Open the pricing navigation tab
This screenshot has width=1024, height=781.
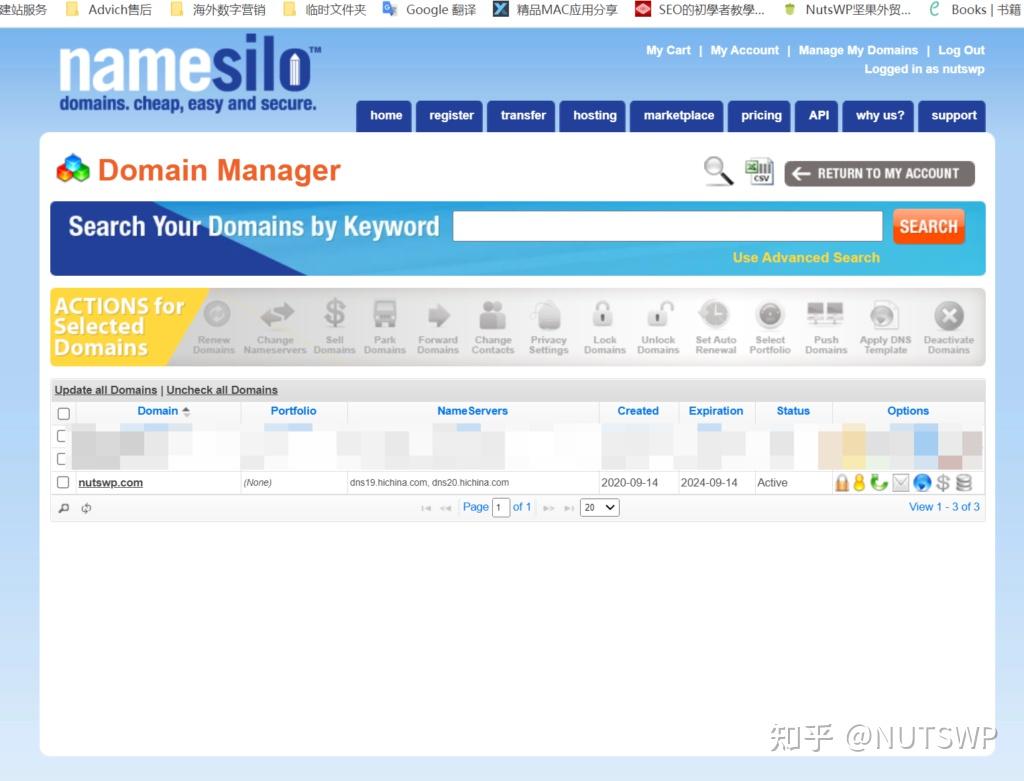pos(761,116)
